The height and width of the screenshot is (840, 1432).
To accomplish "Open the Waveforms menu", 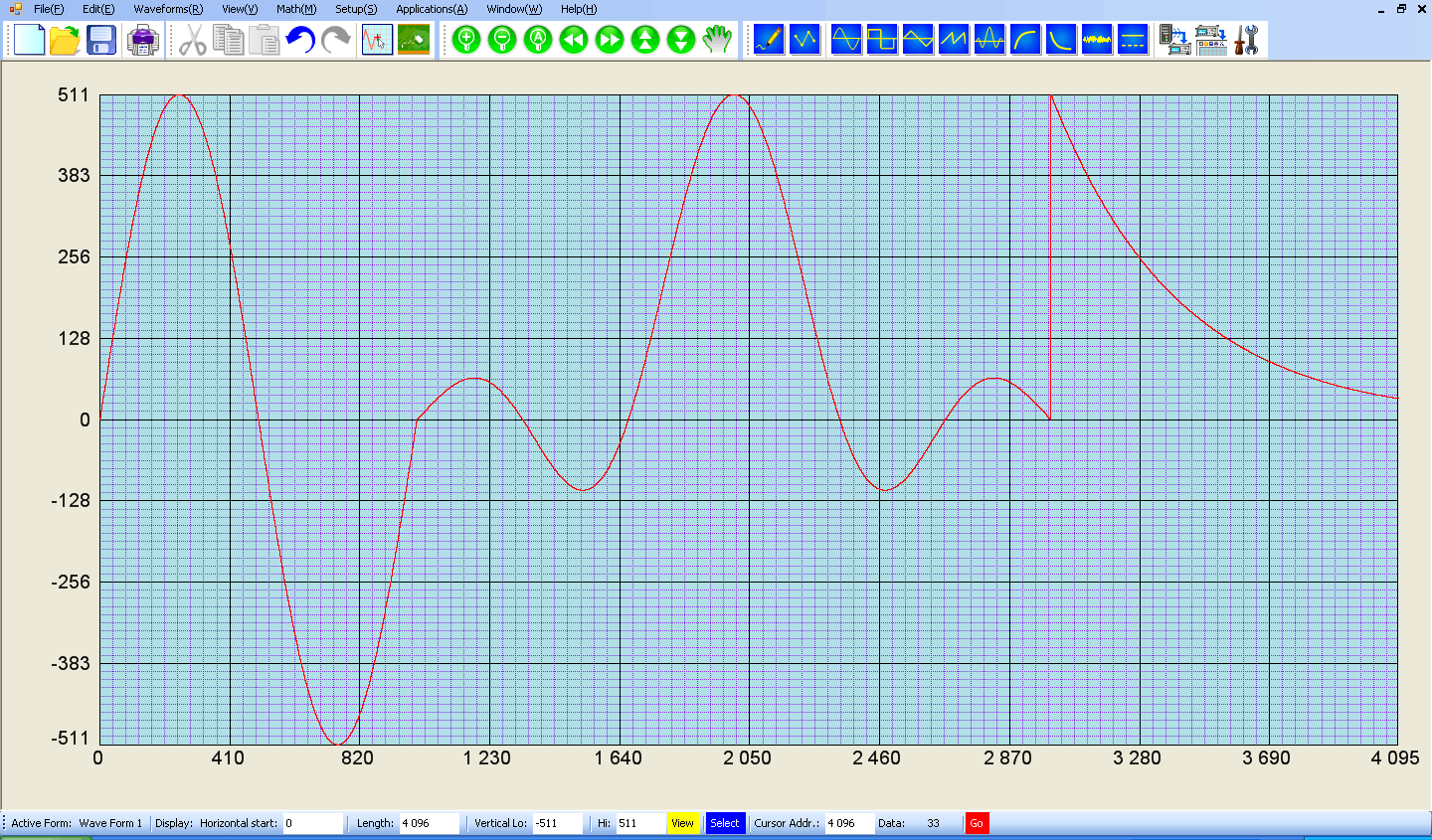I will tap(168, 9).
